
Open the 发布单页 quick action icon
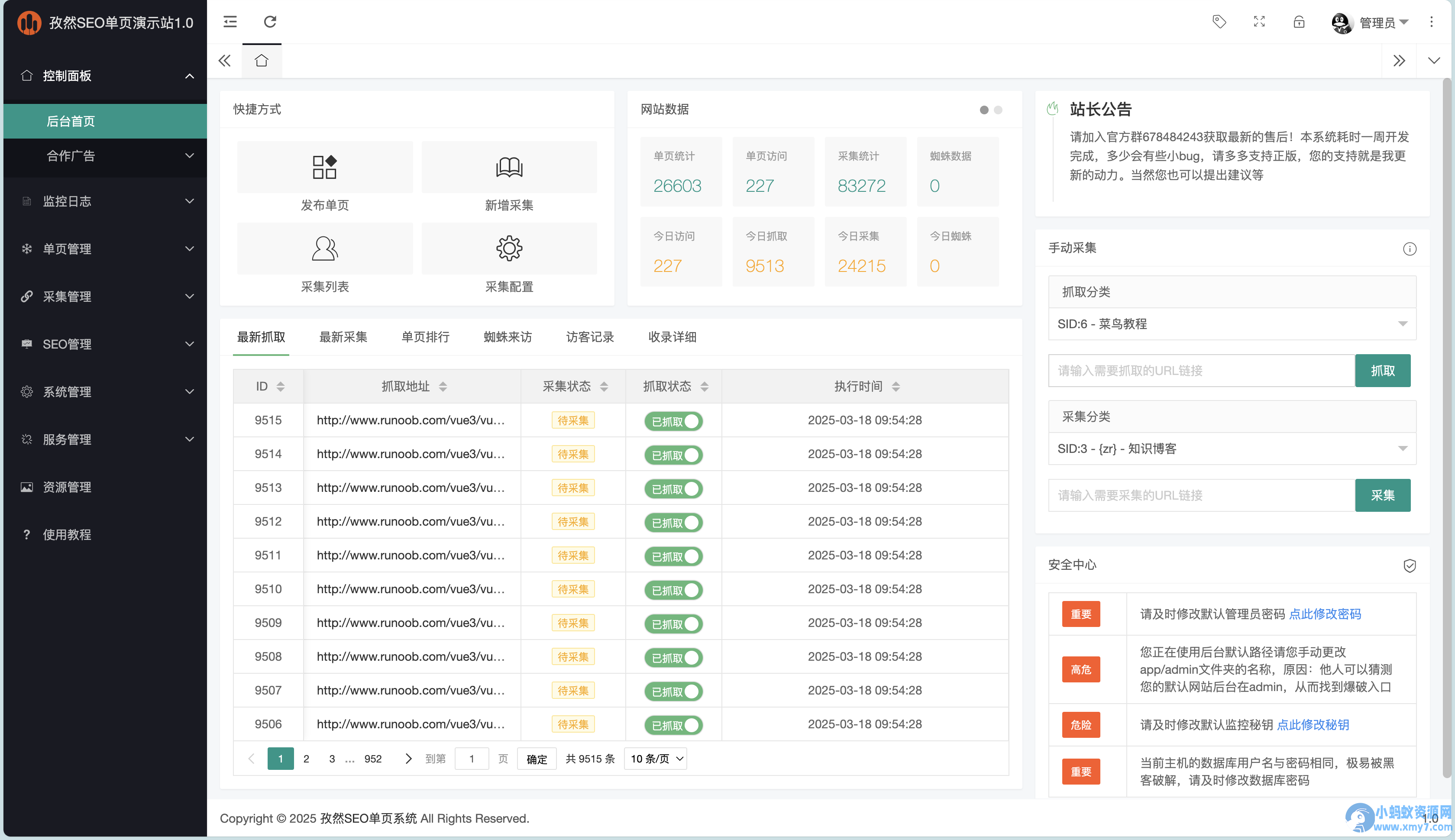click(325, 167)
